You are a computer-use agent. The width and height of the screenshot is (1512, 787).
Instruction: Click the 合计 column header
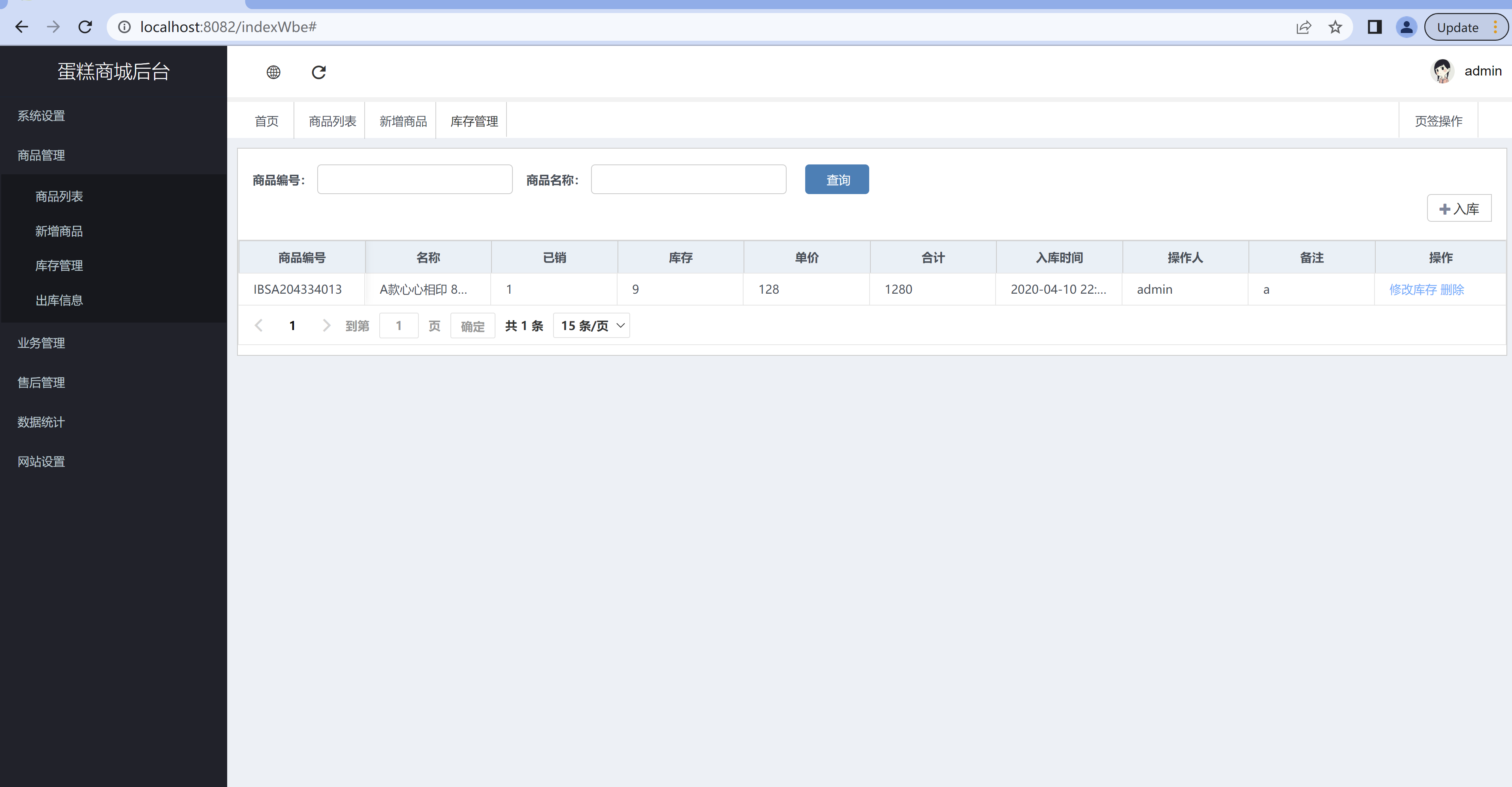coord(933,257)
